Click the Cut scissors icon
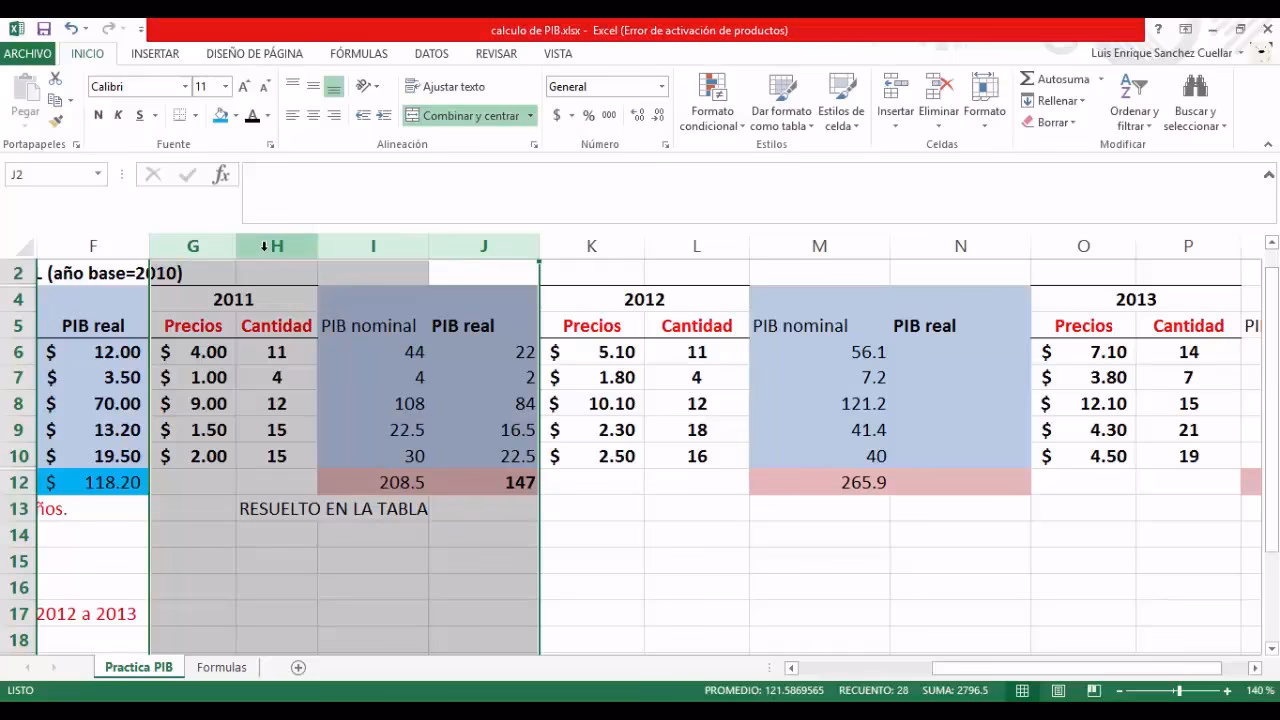1280x720 pixels. 55,79
